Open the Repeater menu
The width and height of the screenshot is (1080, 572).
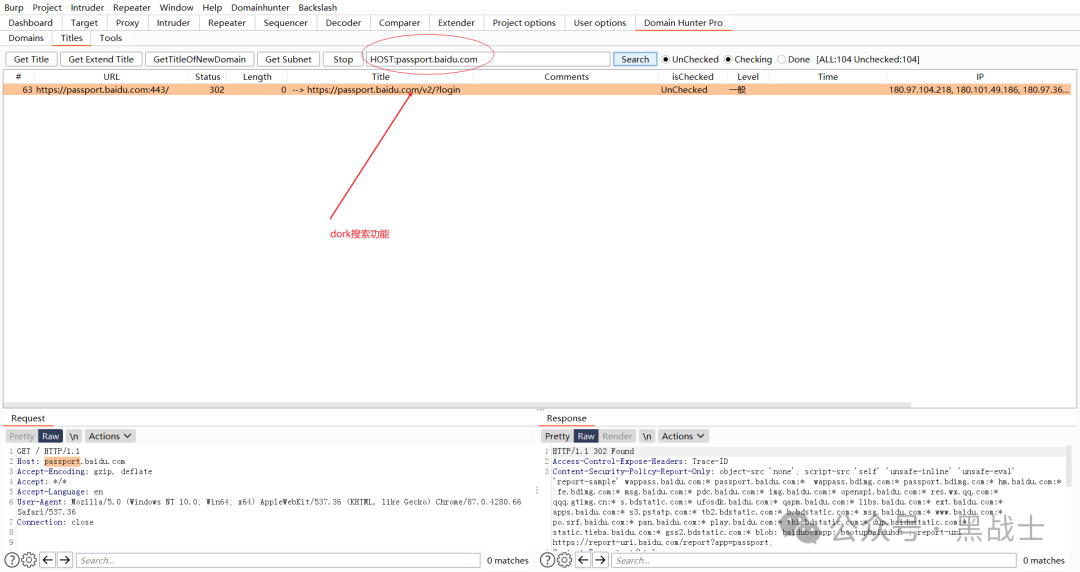coord(132,8)
